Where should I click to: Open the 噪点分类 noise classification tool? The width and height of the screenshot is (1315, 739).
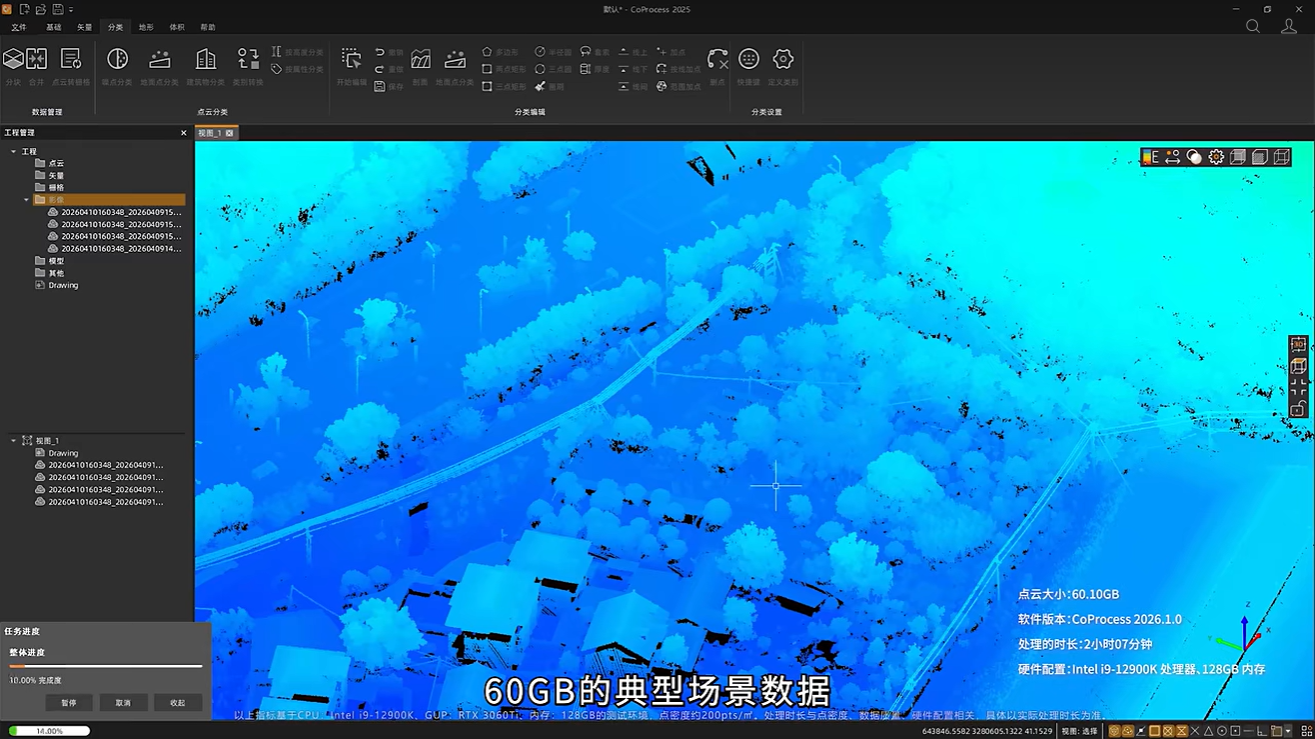pos(117,66)
